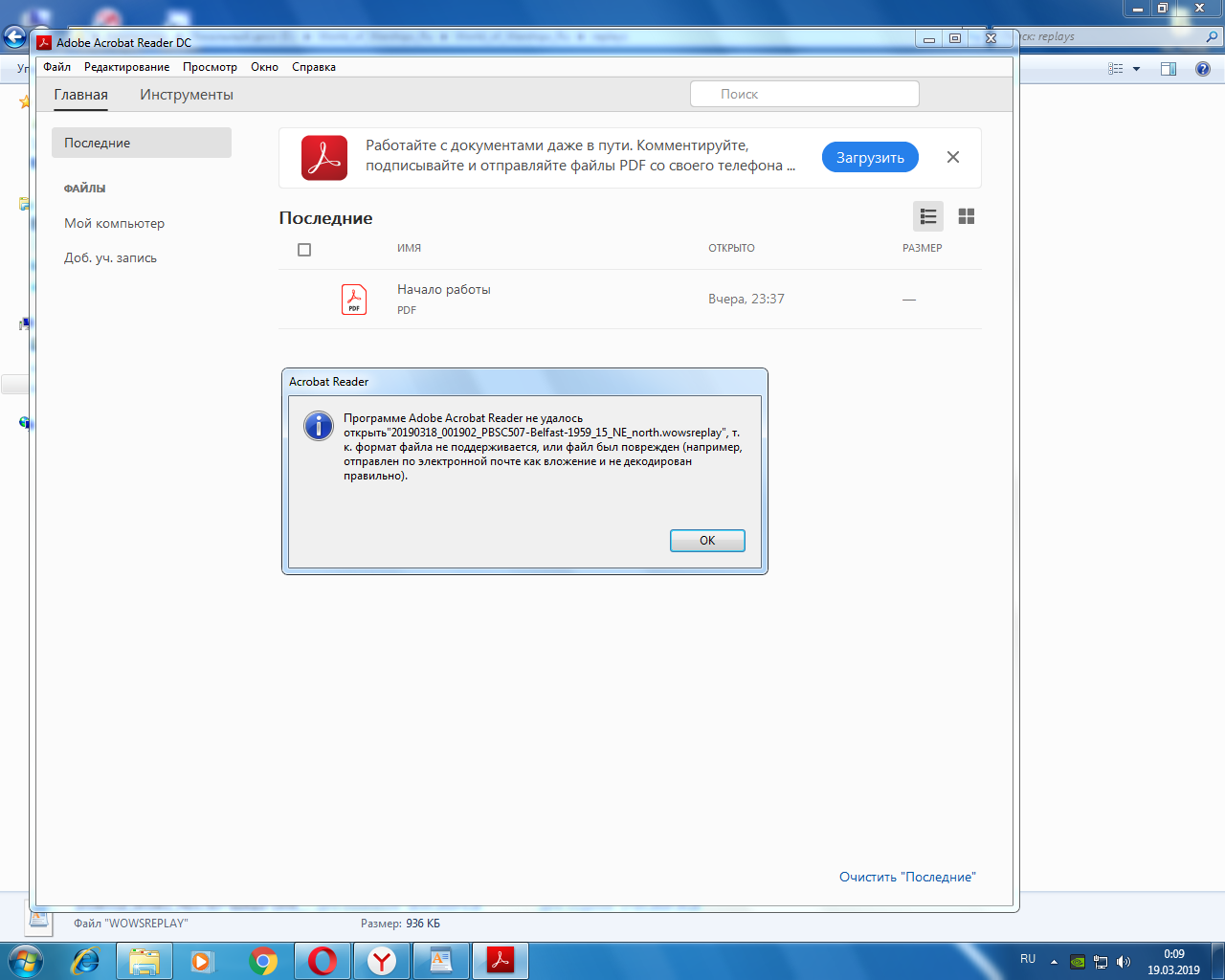Image resolution: width=1225 pixels, height=980 pixels.
Task: Switch to thumbnail grid view
Action: tap(967, 216)
